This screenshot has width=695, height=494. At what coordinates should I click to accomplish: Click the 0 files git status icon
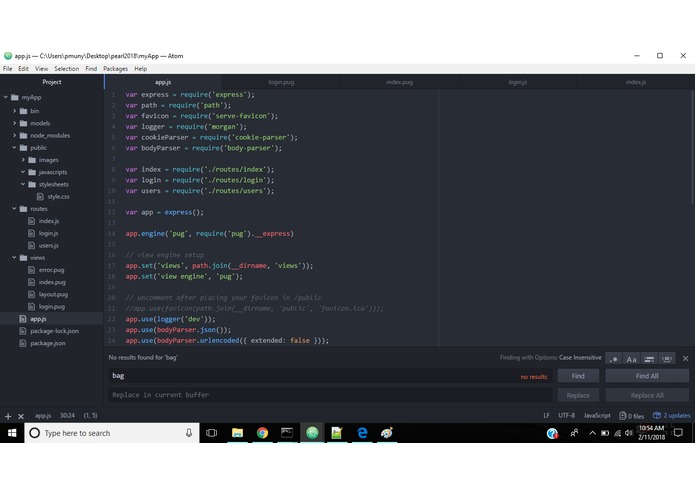click(x=631, y=416)
